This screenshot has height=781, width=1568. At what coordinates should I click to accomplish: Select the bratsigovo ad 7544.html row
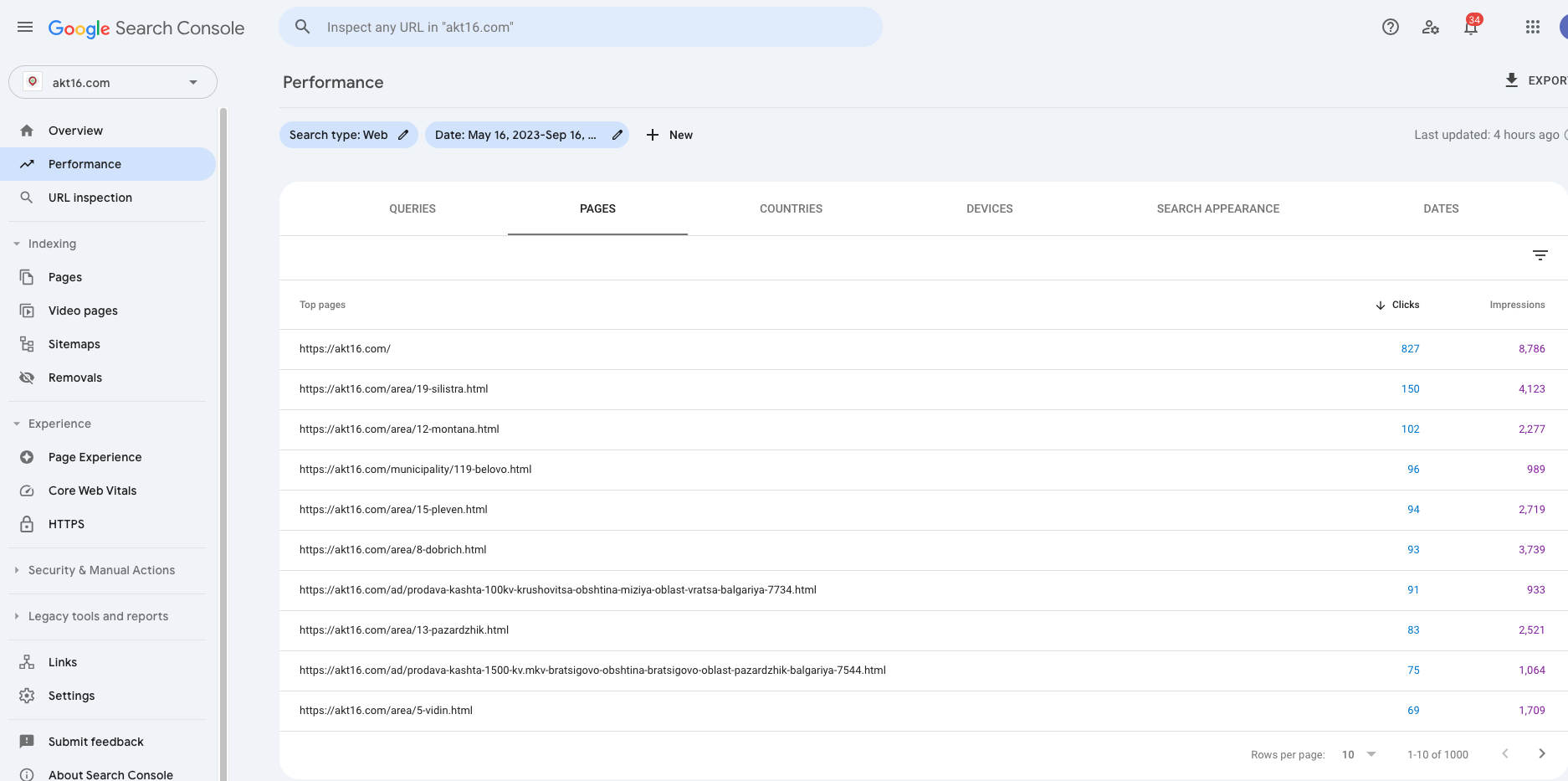[x=924, y=671]
